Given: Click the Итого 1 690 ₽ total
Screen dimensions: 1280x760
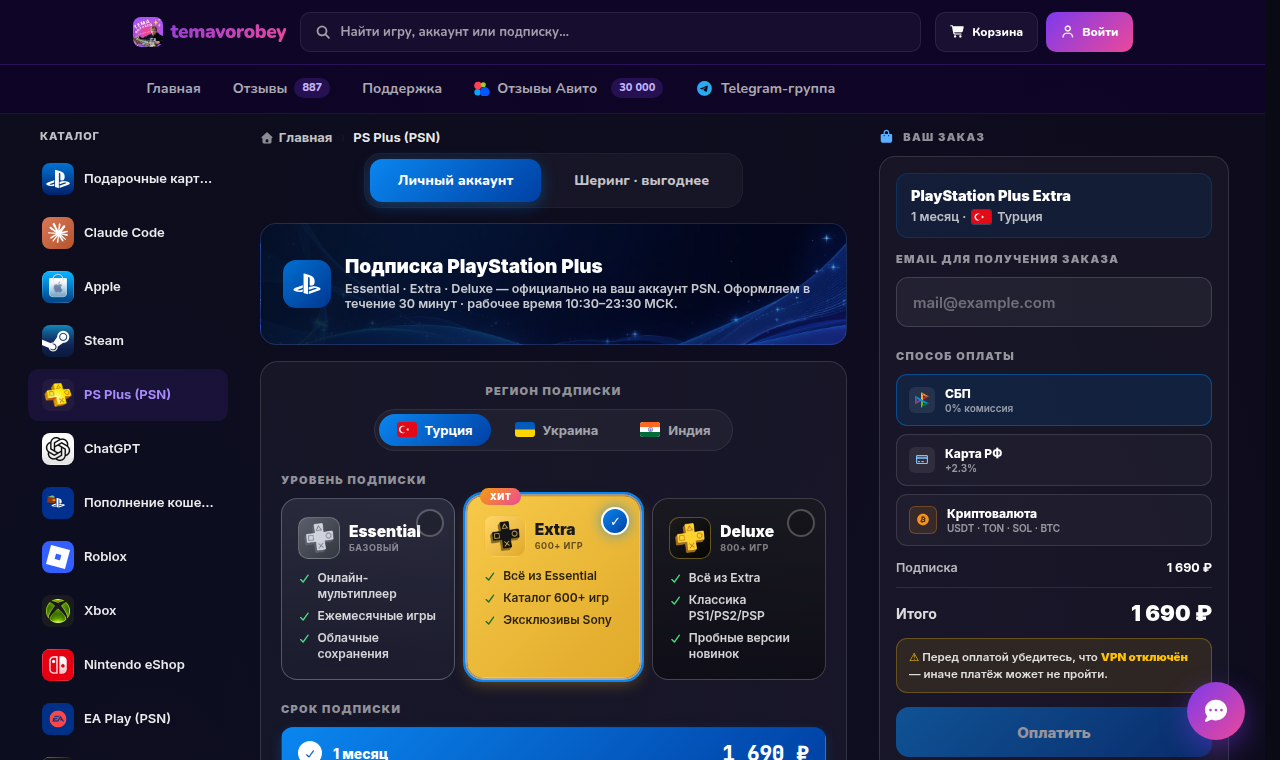Looking at the screenshot, I should click(1054, 613).
